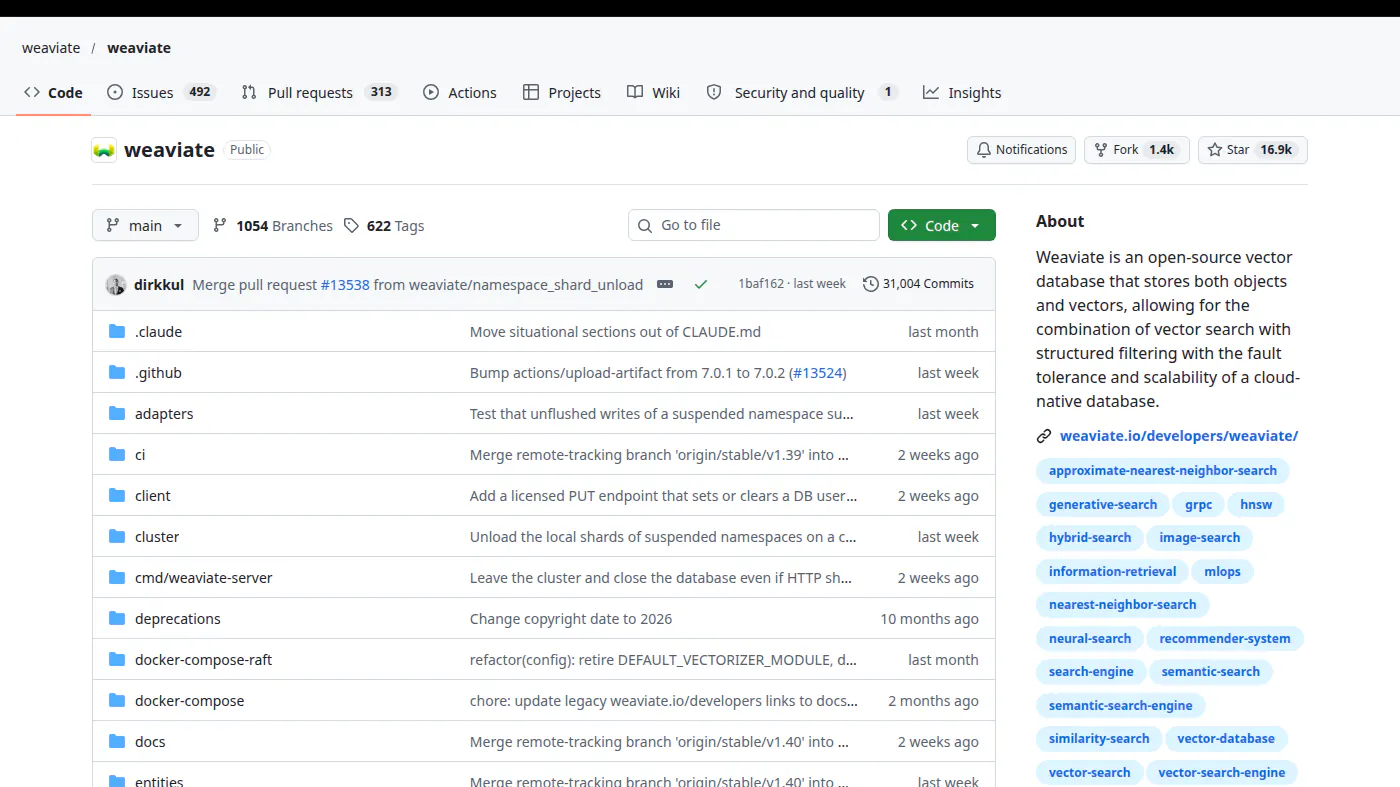
Task: Click the green commit status checkmark
Action: click(701, 284)
